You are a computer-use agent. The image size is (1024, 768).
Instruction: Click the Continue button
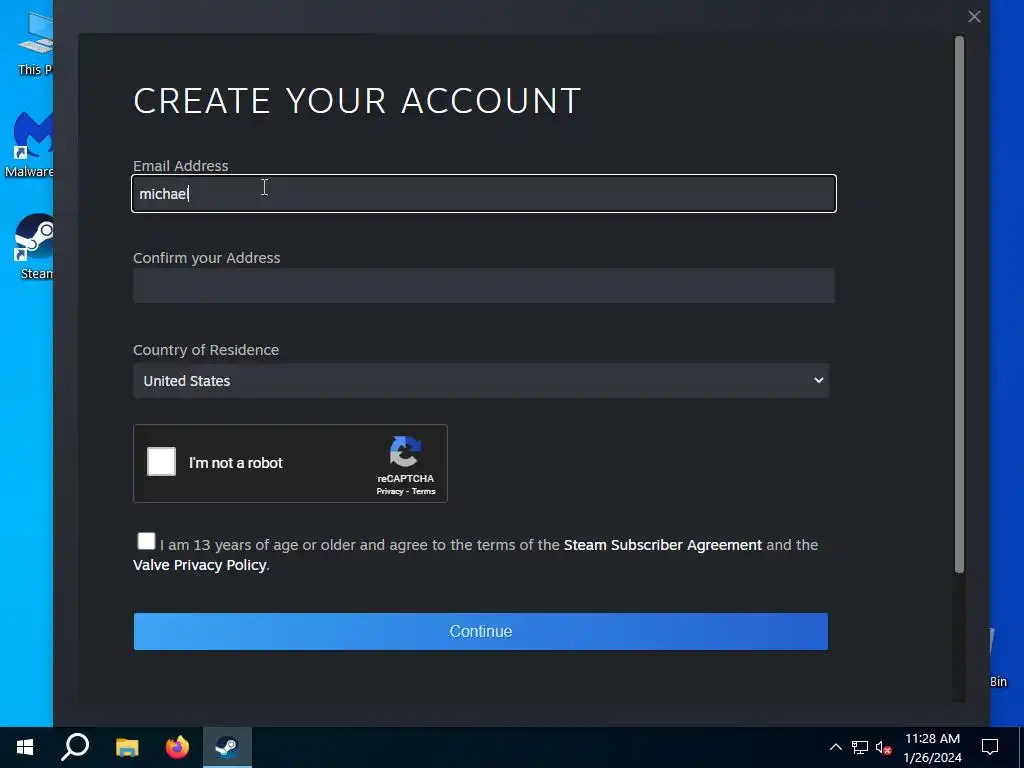point(481,632)
